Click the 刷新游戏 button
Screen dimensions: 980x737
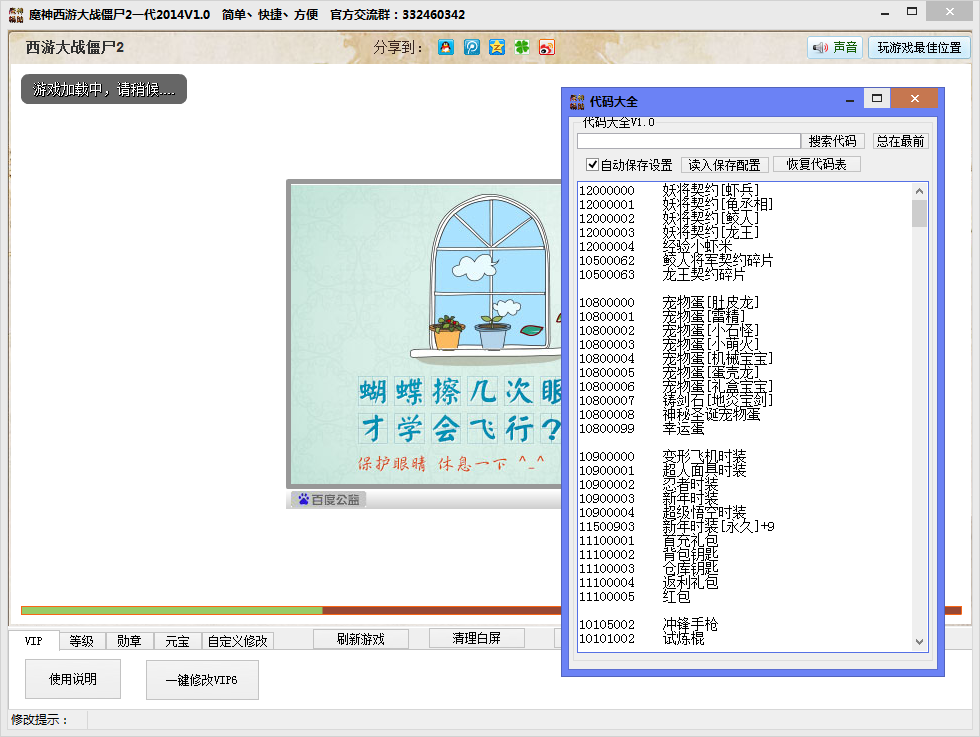tap(360, 639)
